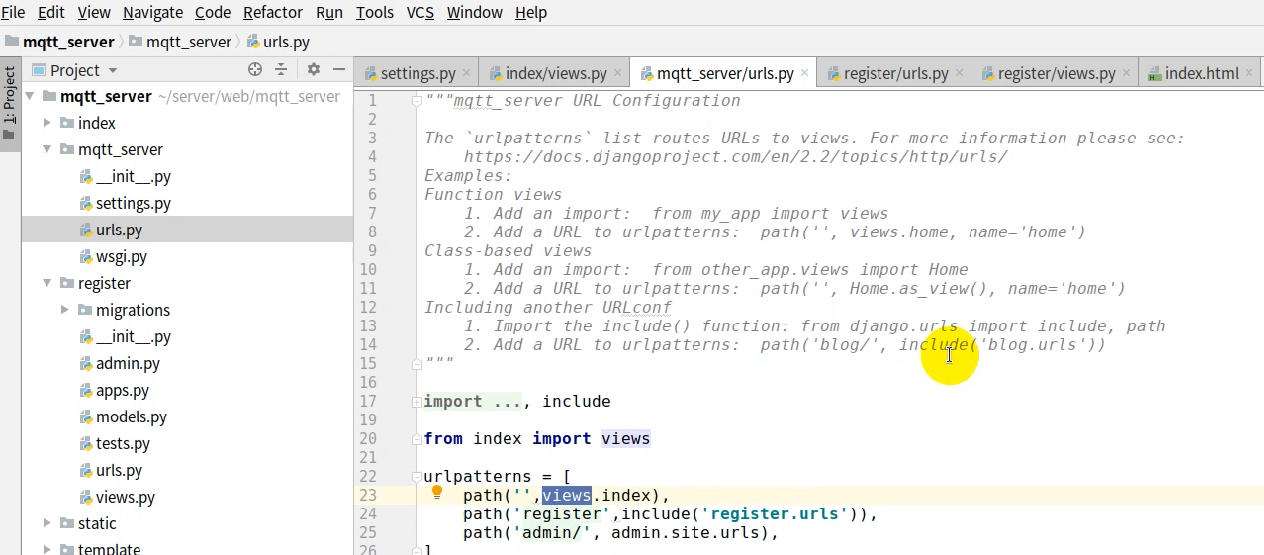Viewport: 1264px width, 555px height.
Task: Collapse the urlpatterns list fold marker
Action: tap(416, 477)
